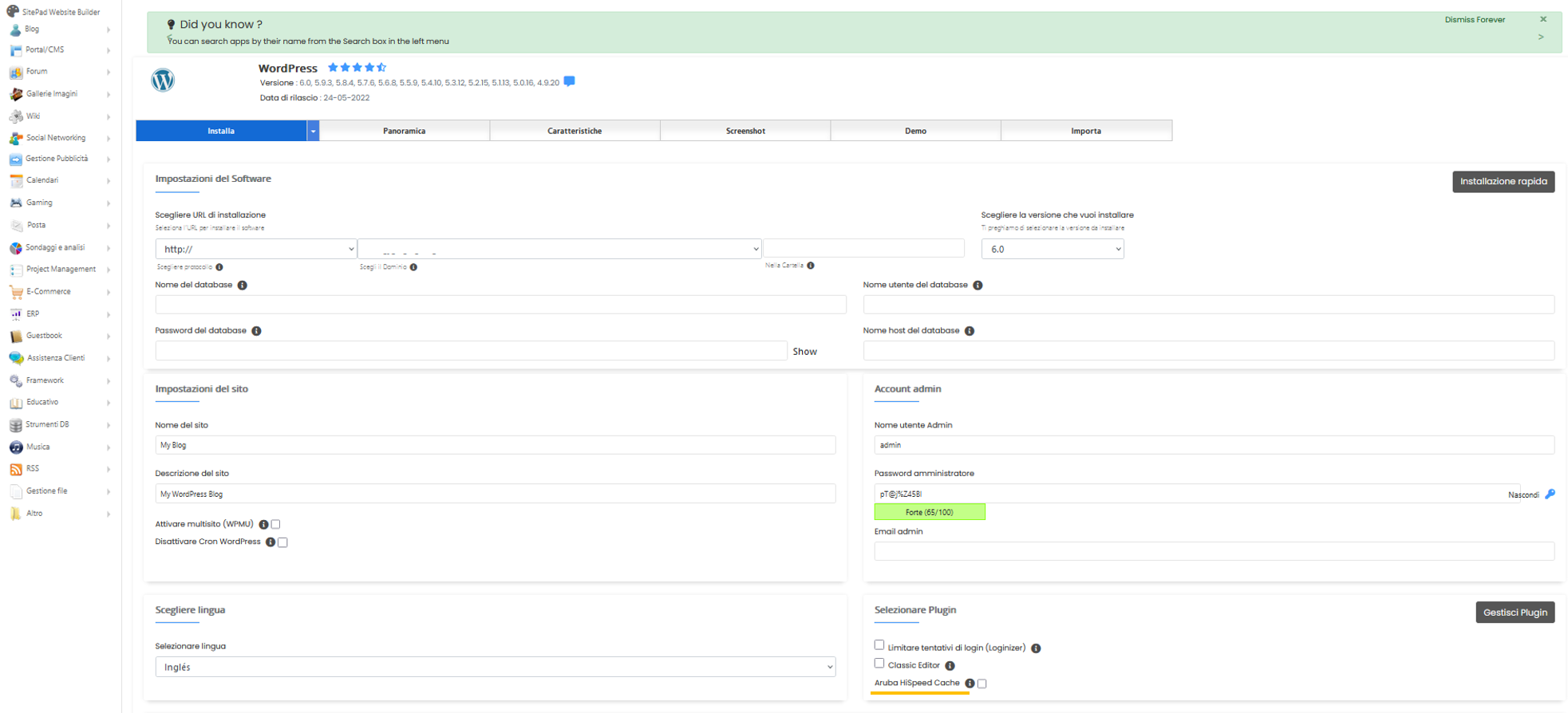Click the Nome del sito input field
Screen dimensions: 1568x713
coord(495,445)
